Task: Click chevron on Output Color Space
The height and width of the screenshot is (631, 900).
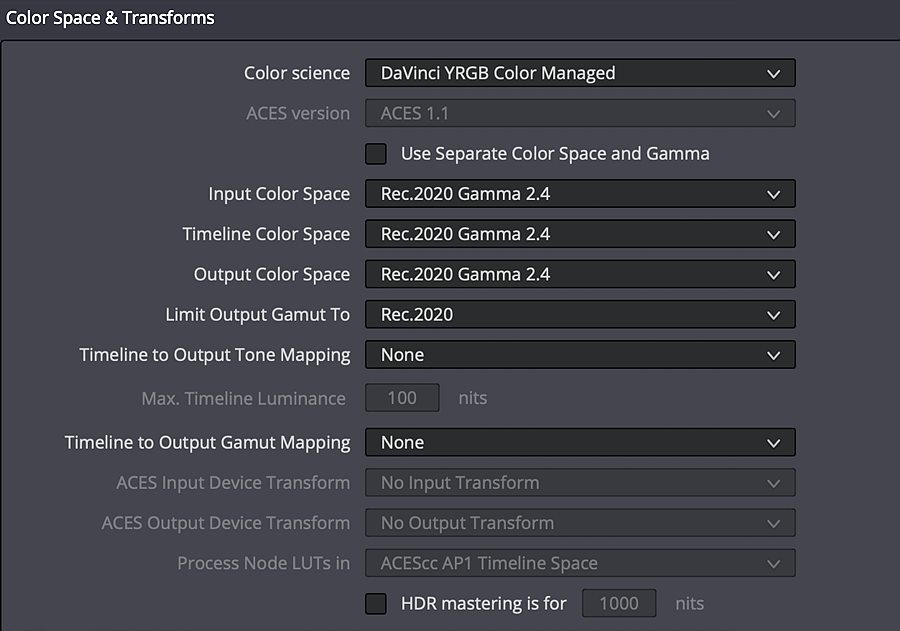Action: tap(774, 275)
